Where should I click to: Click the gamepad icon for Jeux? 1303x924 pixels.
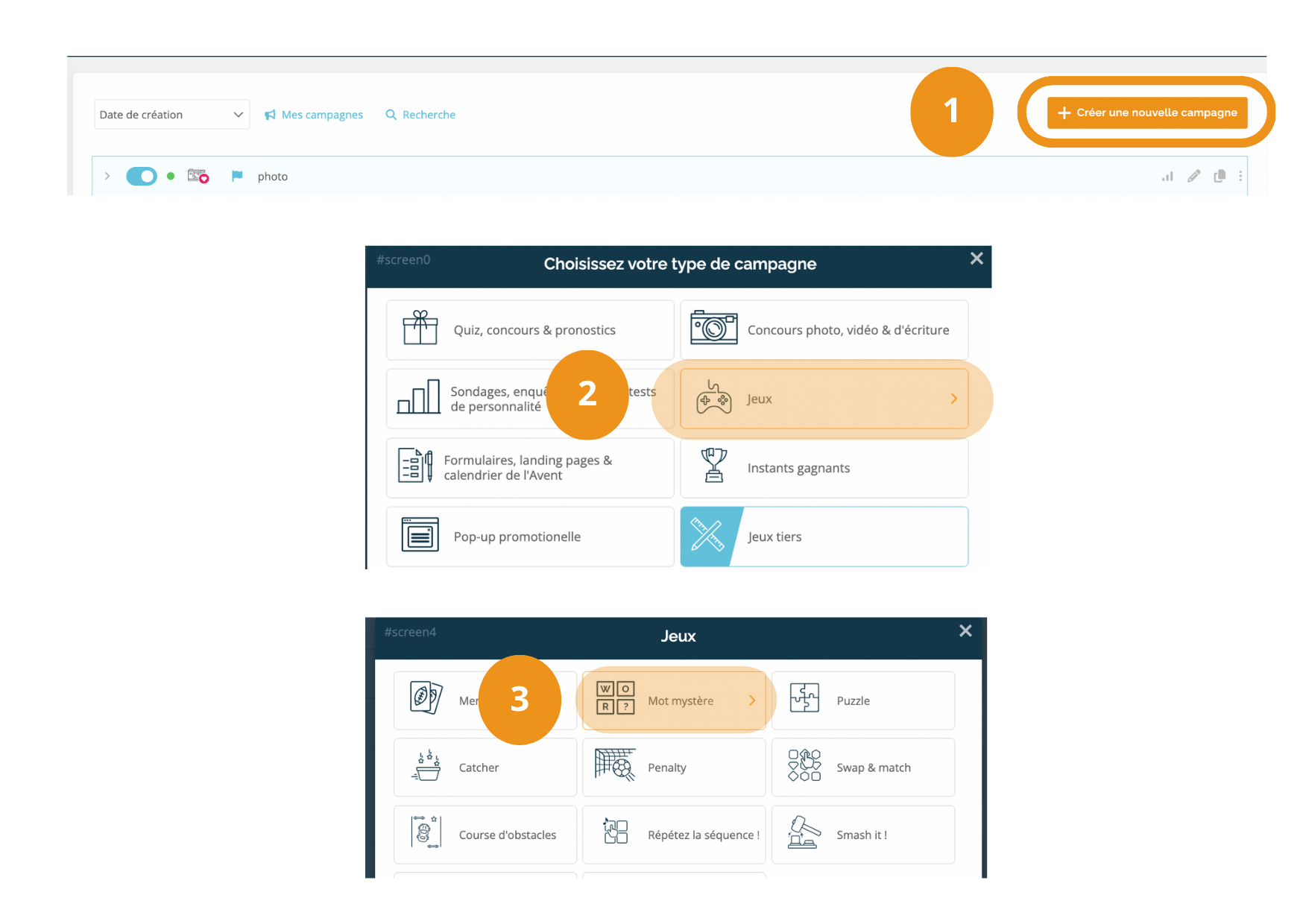pyautogui.click(x=713, y=397)
